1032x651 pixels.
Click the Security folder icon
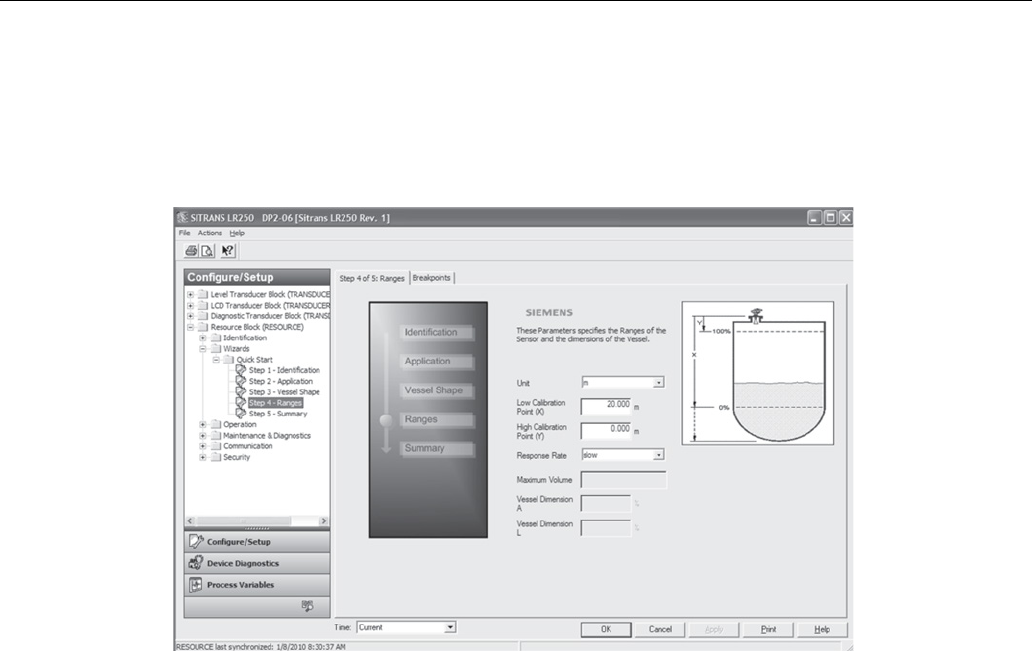coord(215,457)
